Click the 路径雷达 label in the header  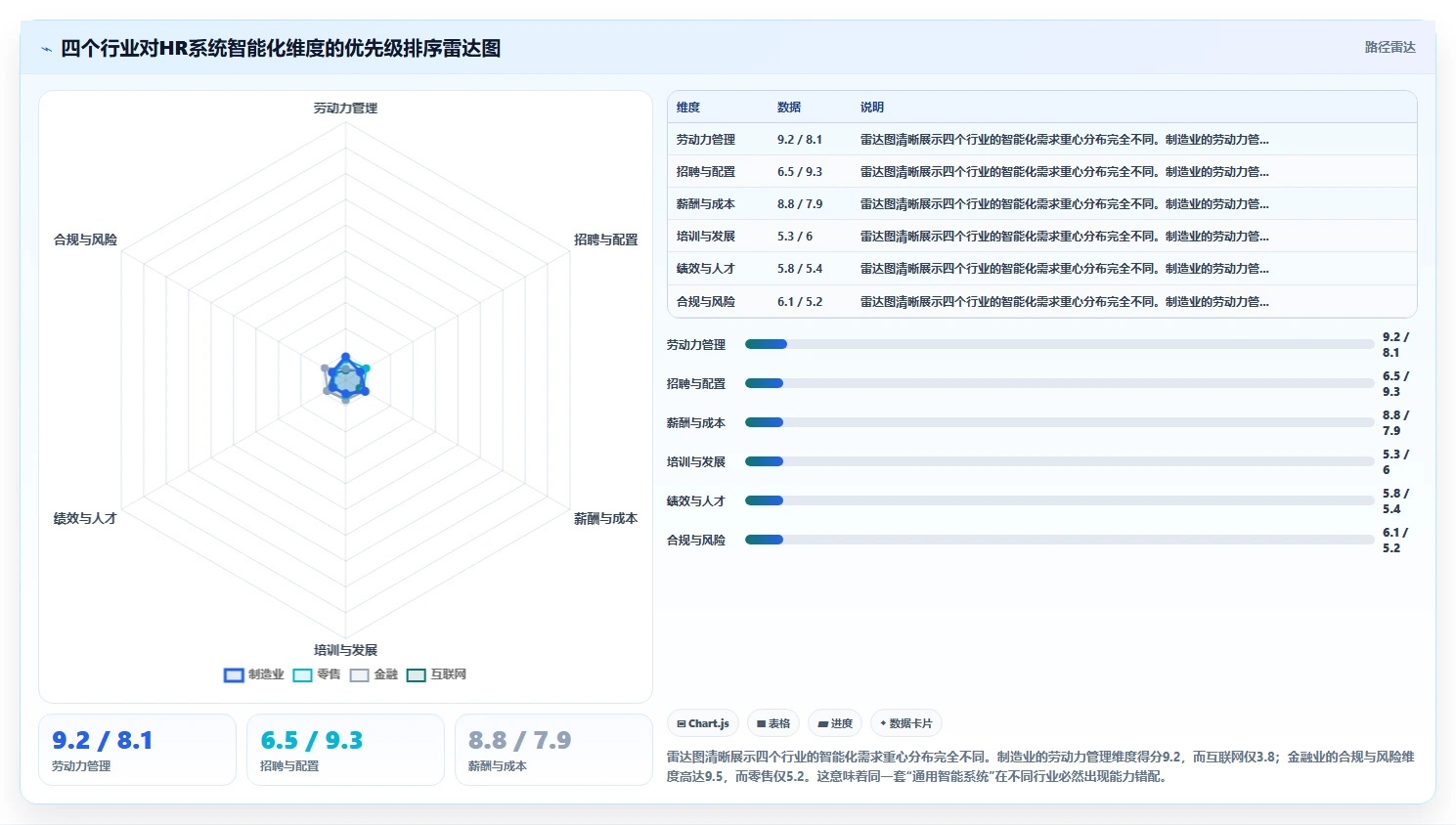click(1390, 47)
